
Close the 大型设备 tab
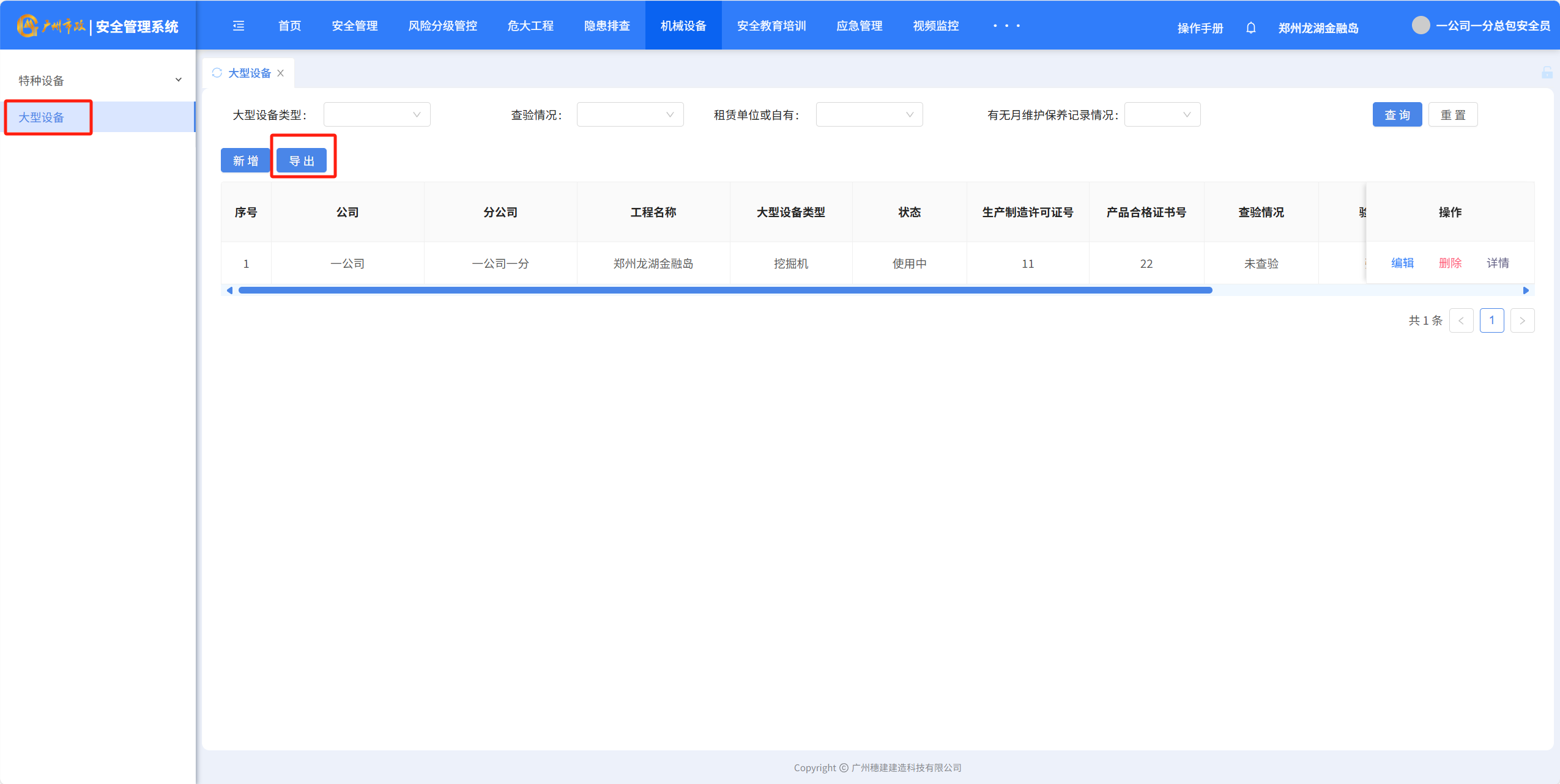point(281,73)
